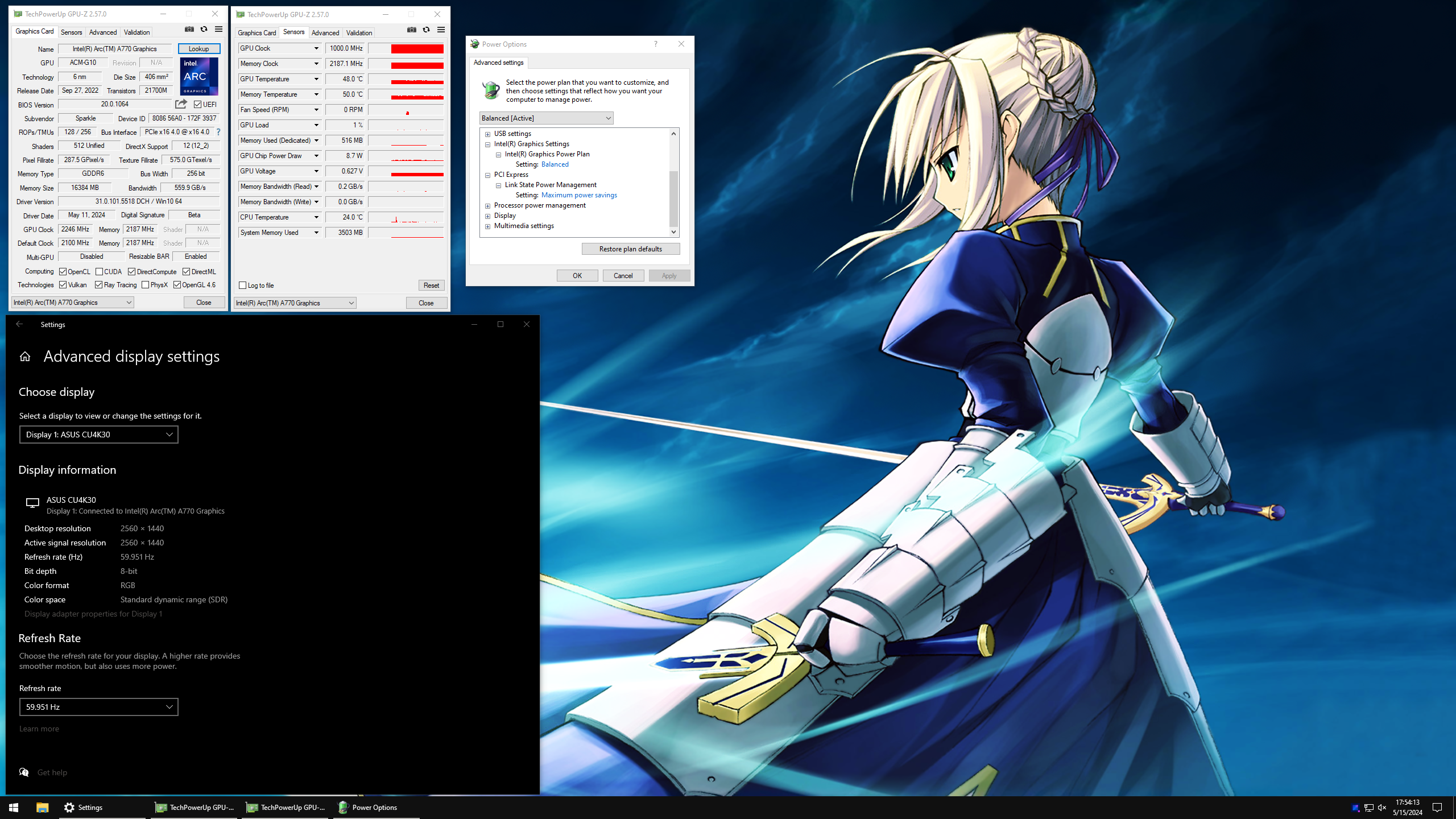Click the Lookup button
Viewport: 1456px width, 819px height.
click(198, 49)
